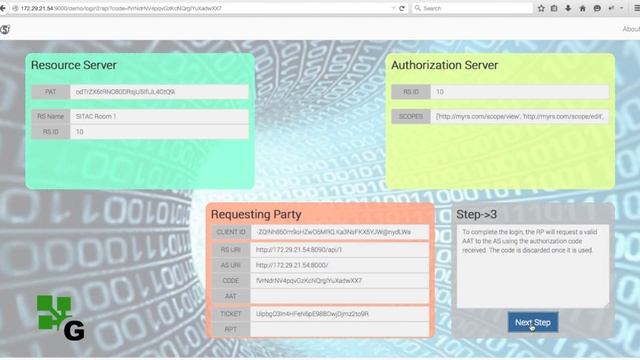Viewport: 640px width, 360px height.
Task: Open the browser hamburger menu
Action: (636, 8)
